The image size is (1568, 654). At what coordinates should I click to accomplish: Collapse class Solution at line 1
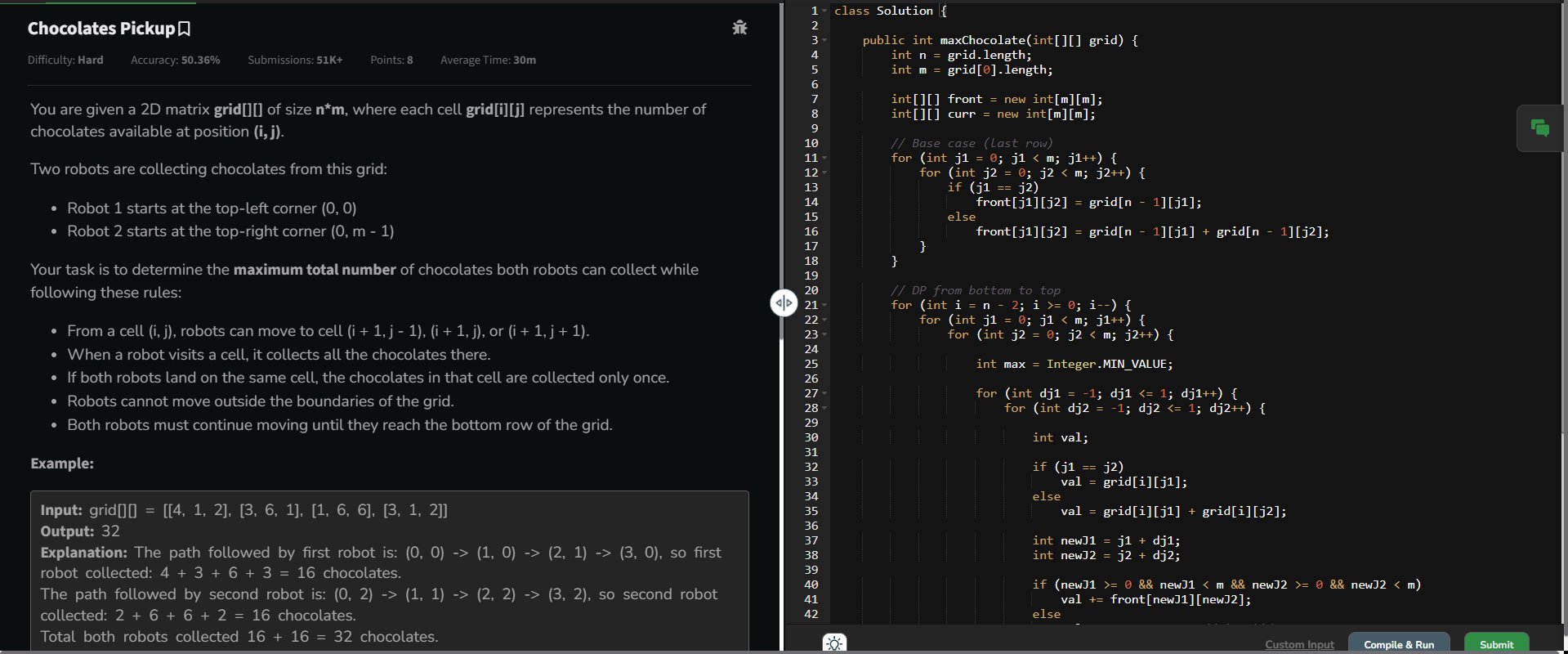point(825,11)
